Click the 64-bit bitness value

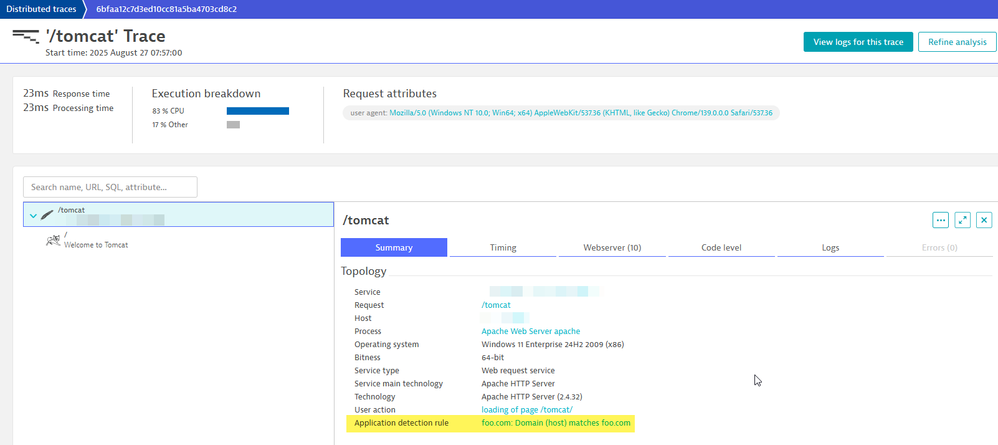click(493, 357)
